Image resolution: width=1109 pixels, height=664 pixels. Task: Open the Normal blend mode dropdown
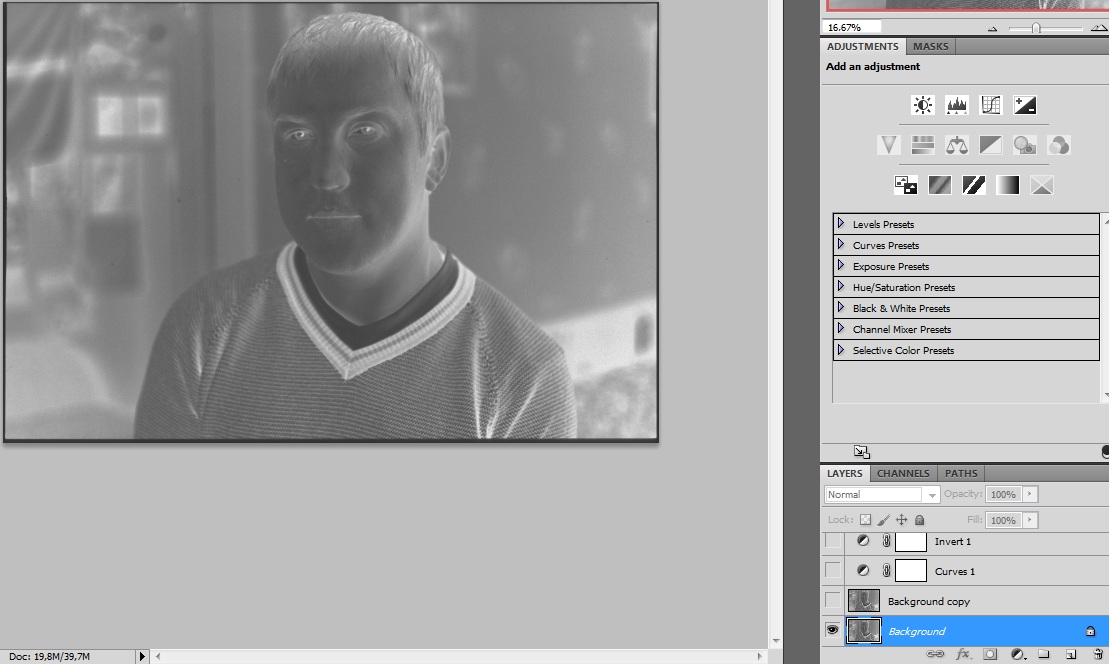coord(882,495)
